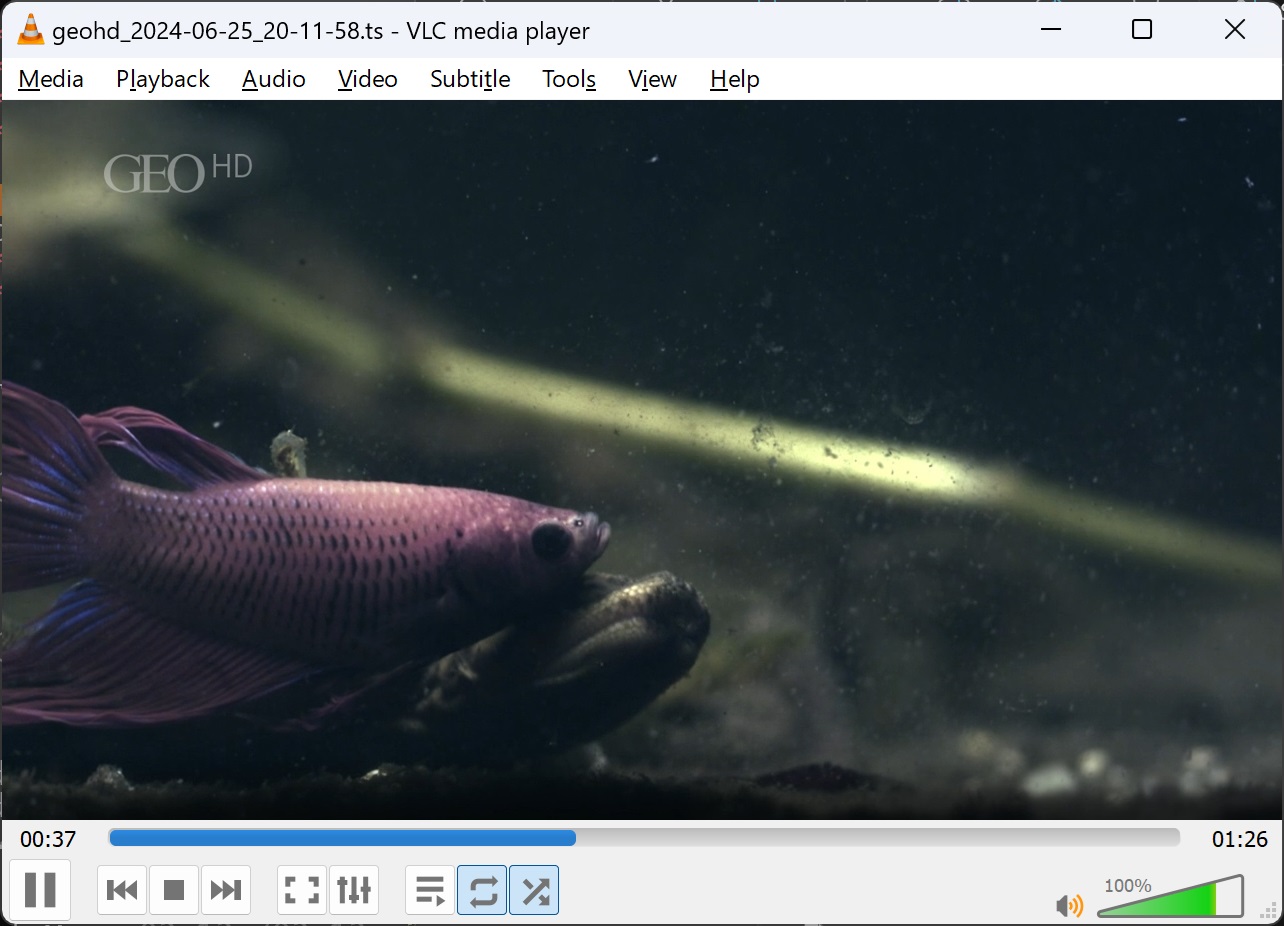
Task: Open the Audio menu
Action: pyautogui.click(x=274, y=79)
